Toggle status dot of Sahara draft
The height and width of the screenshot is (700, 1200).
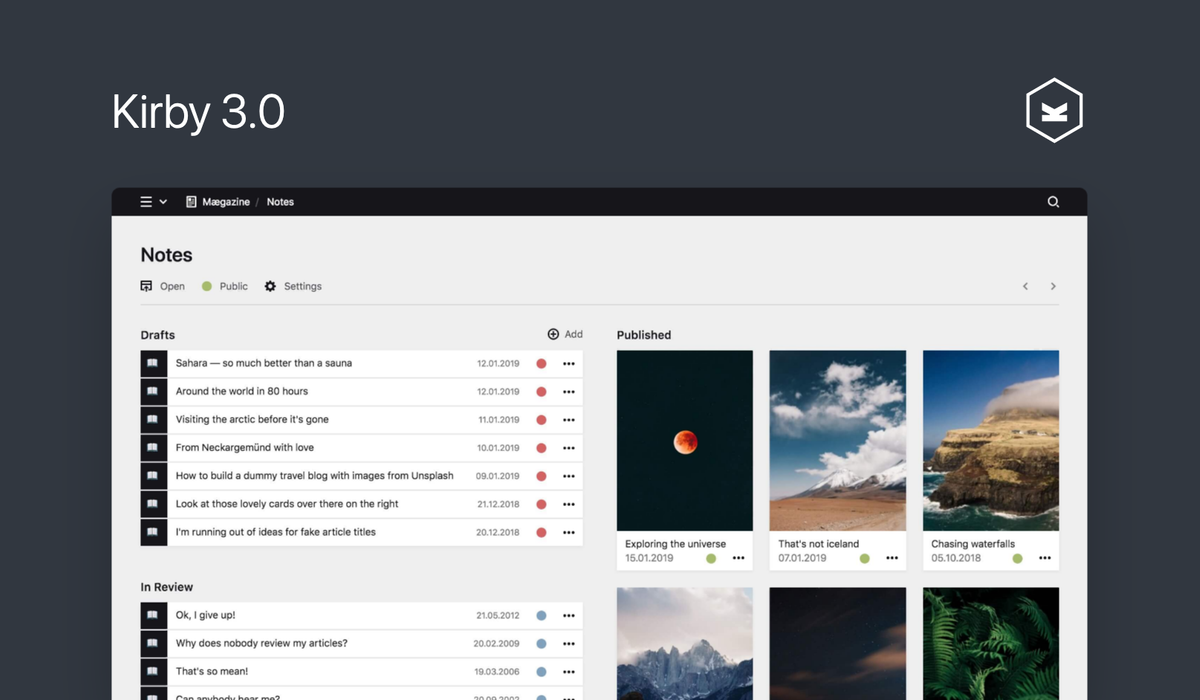point(541,363)
